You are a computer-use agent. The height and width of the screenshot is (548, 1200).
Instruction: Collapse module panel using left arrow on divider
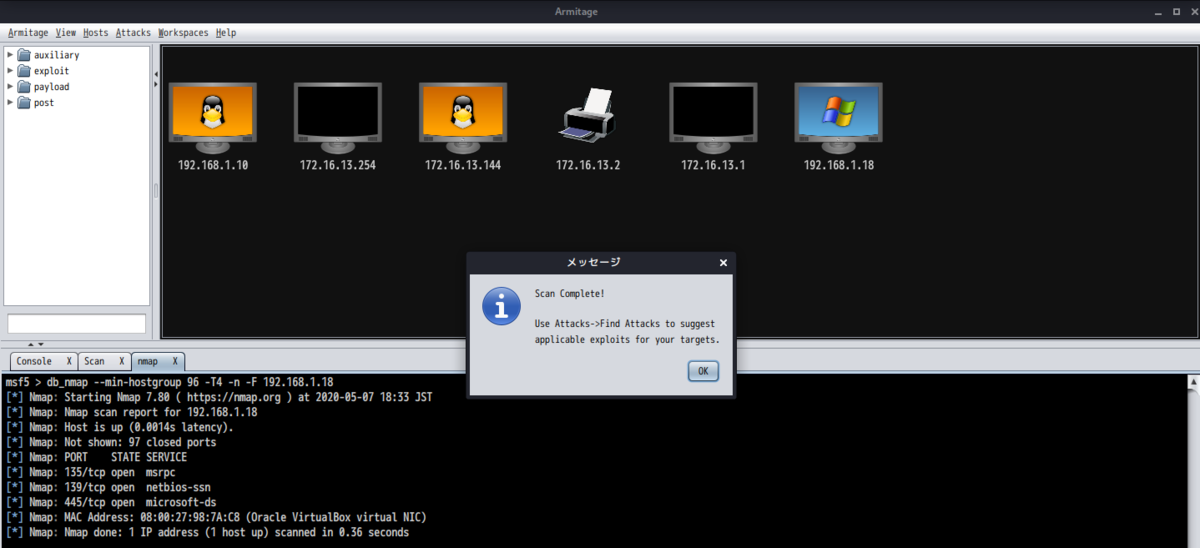pos(155,75)
